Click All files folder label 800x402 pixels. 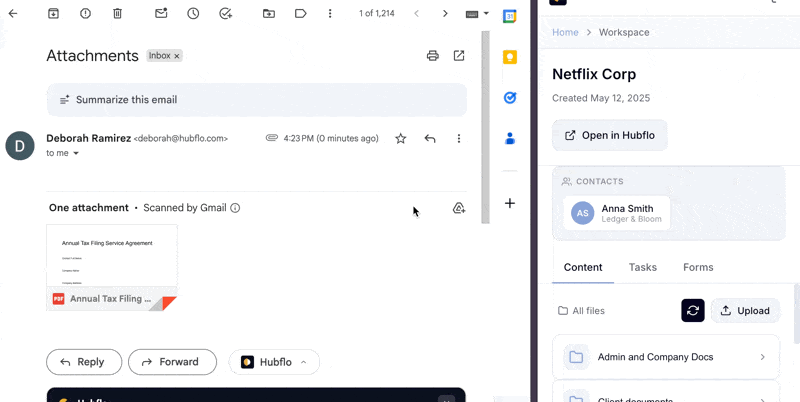click(581, 311)
